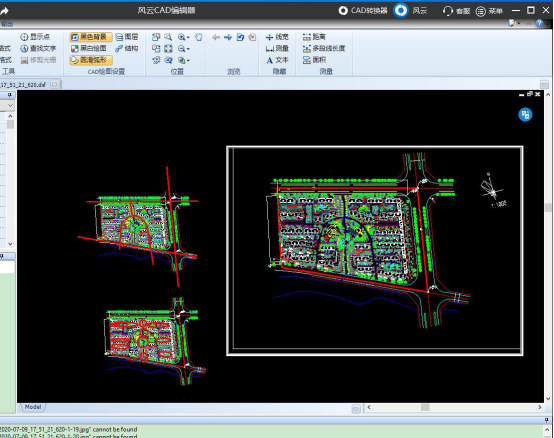Select the 面积 area measure tool
The image size is (554, 438).
coord(314,60)
